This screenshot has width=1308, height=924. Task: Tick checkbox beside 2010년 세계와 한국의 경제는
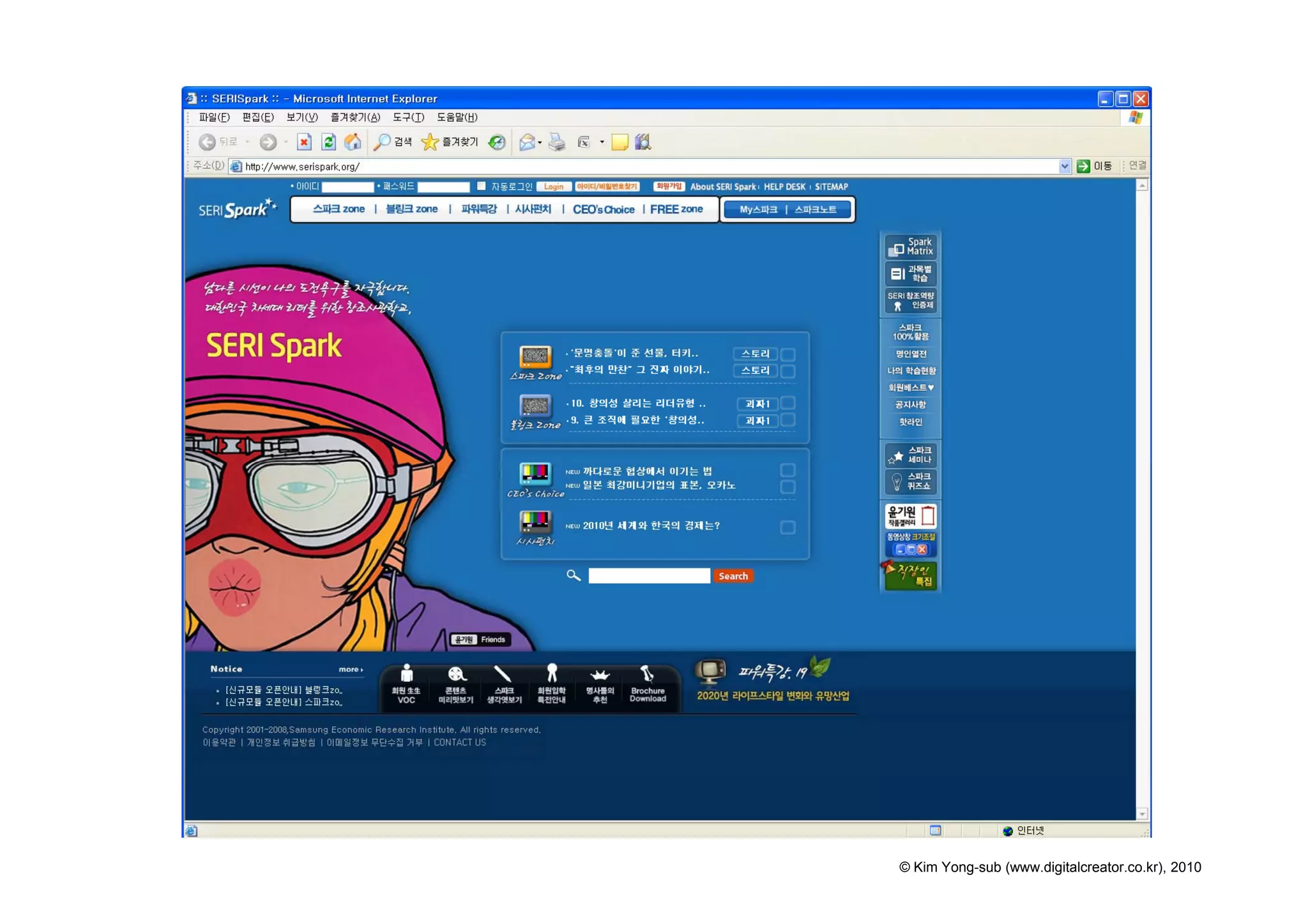coord(788,527)
